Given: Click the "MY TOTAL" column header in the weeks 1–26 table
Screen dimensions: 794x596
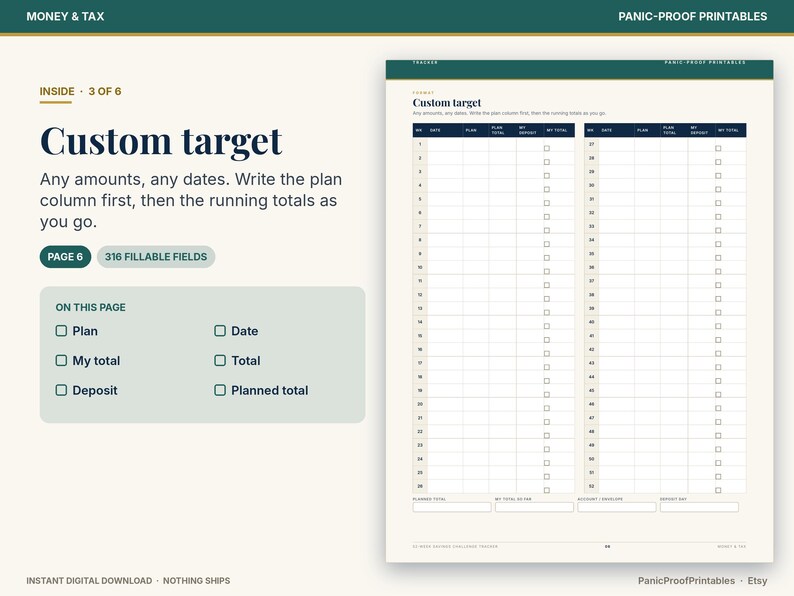Looking at the screenshot, I should 557,131.
